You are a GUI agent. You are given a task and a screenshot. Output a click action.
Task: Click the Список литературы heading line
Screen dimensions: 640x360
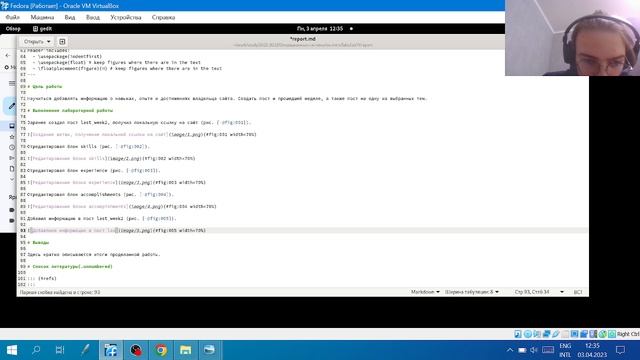[x=70, y=267]
